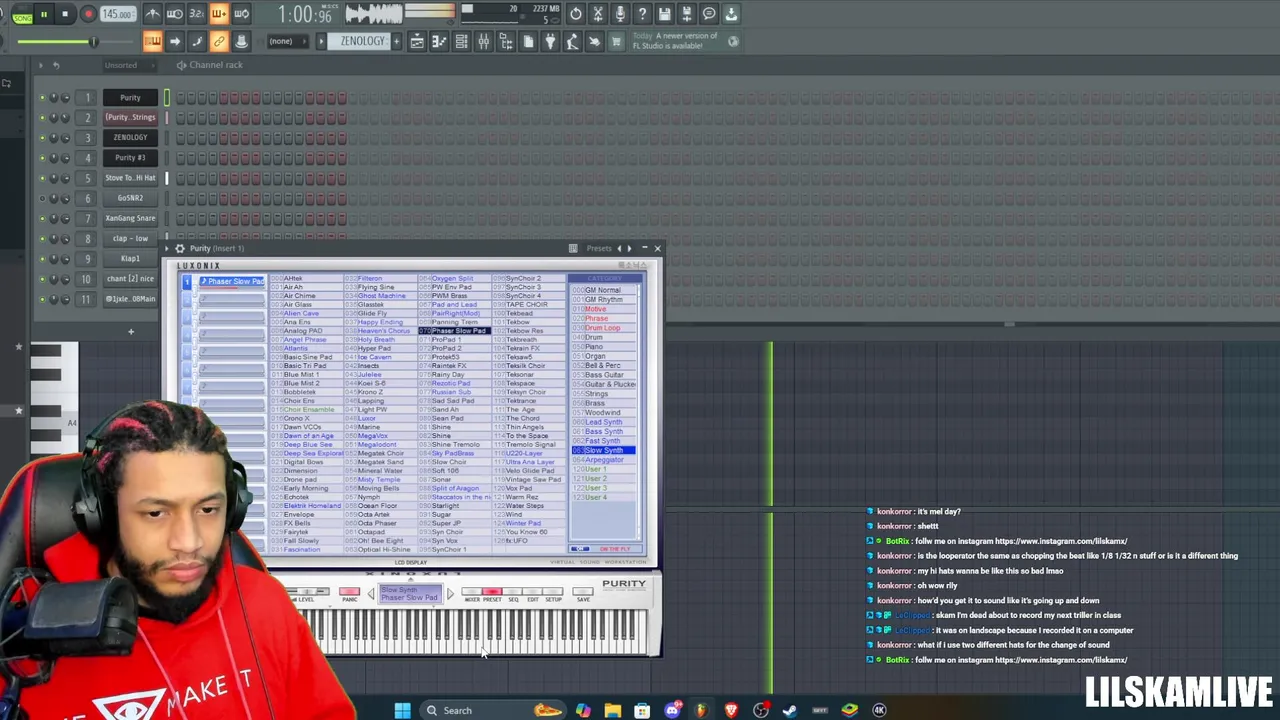
Task: Toggle Song mode in the transport
Action: (x=22, y=14)
